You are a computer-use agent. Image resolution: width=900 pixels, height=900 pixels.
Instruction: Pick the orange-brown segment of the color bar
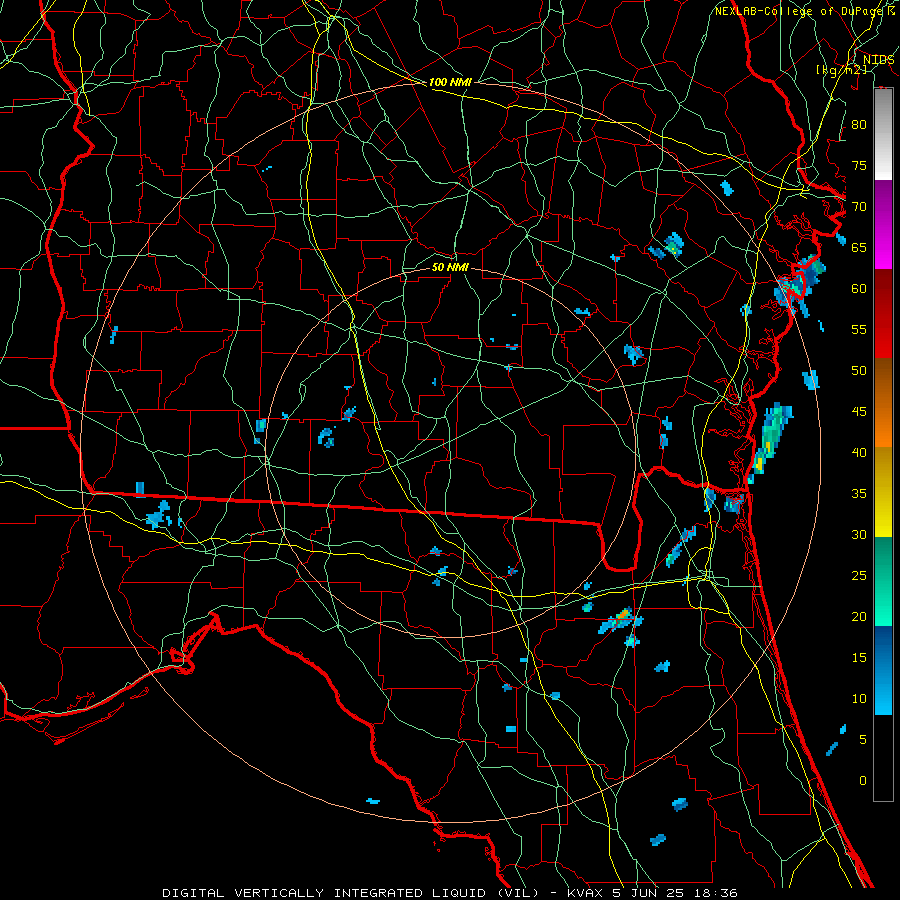(883, 403)
